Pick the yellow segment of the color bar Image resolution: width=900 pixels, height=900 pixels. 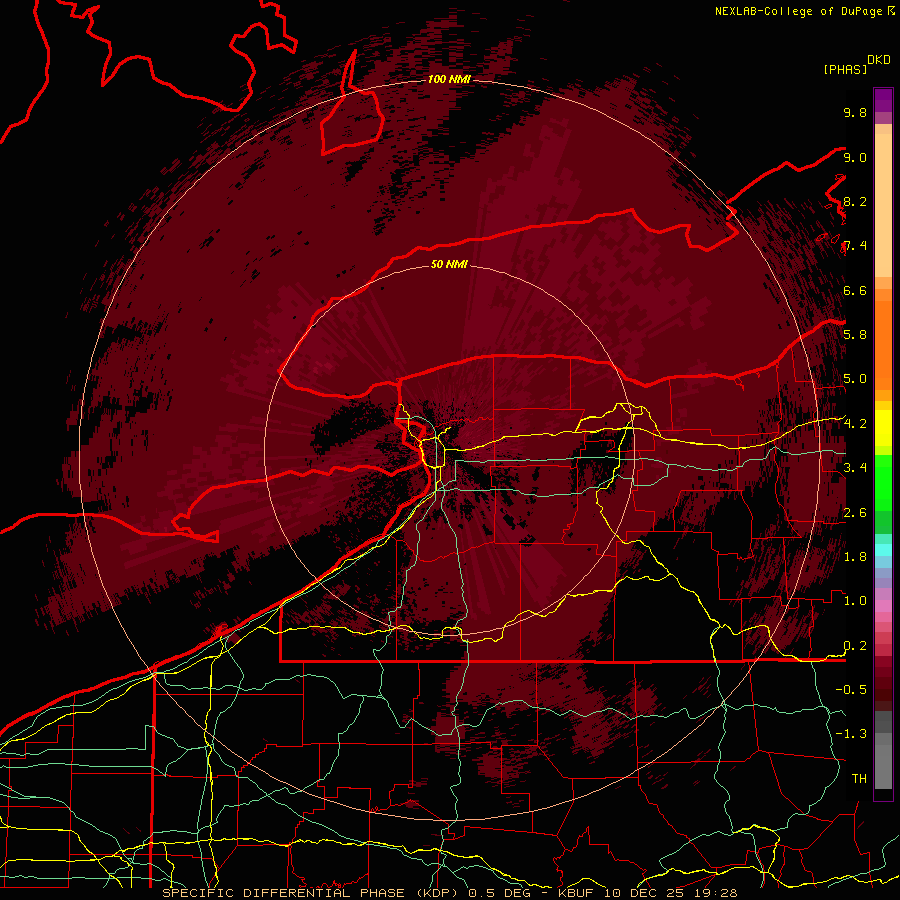883,428
